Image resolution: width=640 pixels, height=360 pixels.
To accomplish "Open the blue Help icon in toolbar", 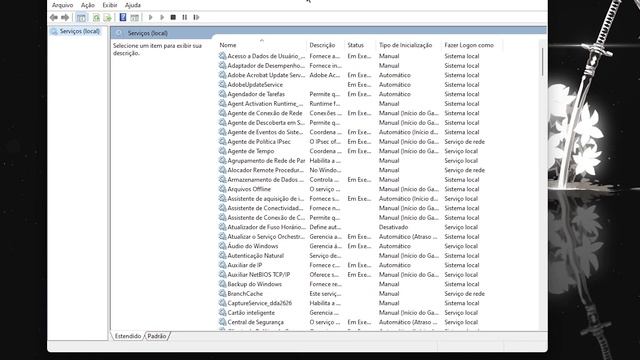I will pyautogui.click(x=123, y=17).
